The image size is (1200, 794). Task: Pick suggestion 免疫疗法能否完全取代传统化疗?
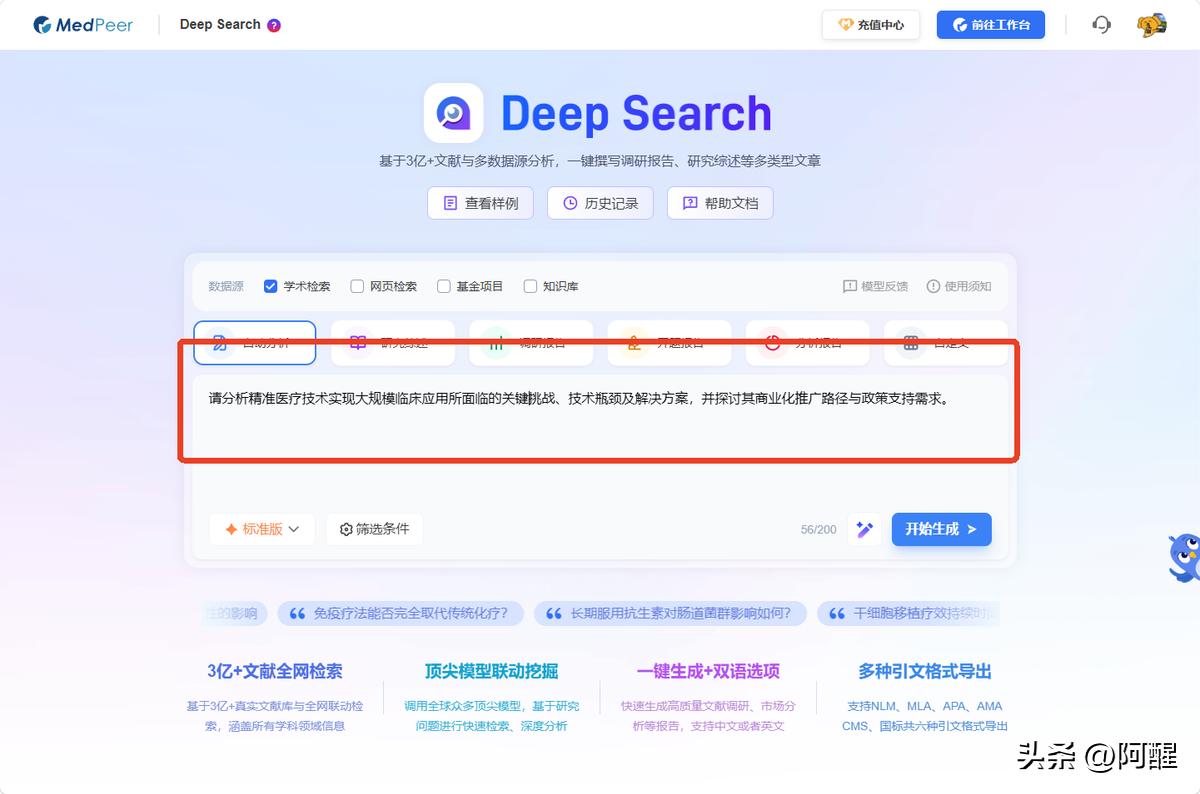pos(400,613)
